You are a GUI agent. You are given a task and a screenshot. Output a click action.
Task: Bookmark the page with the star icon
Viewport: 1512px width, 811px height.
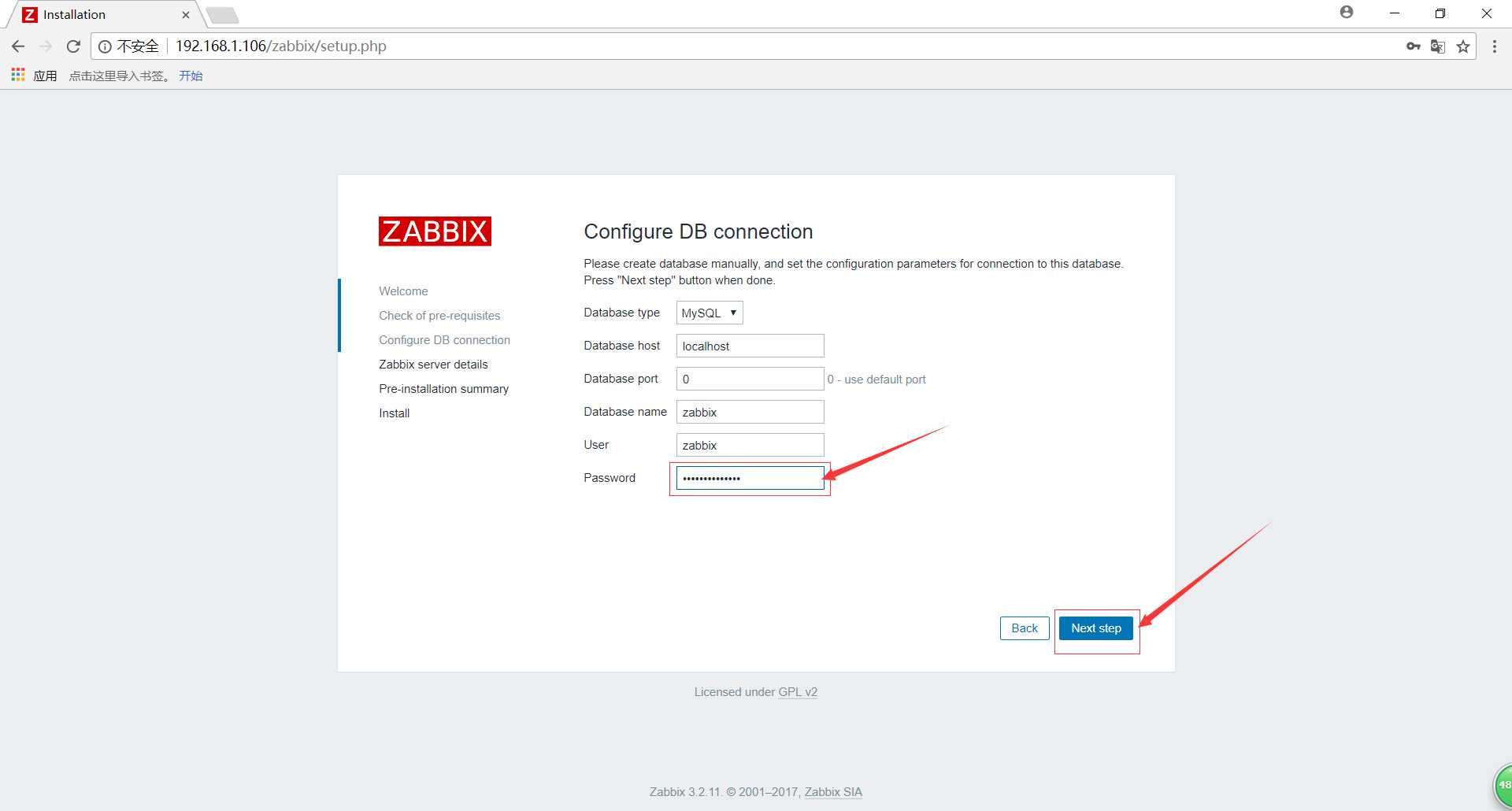point(1463,46)
